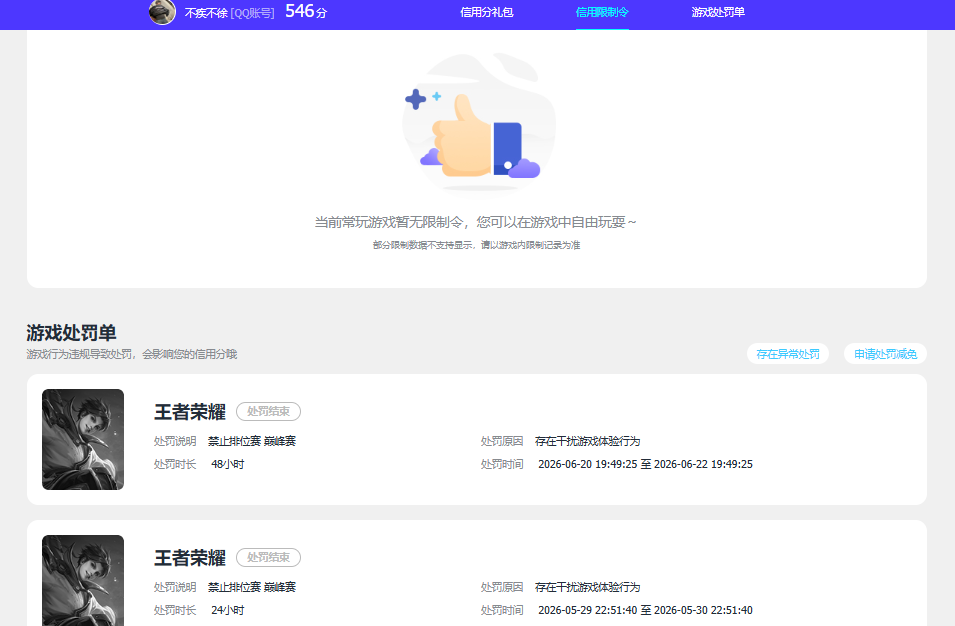
Task: Click the thumbs-up illustration
Action: click(x=479, y=122)
